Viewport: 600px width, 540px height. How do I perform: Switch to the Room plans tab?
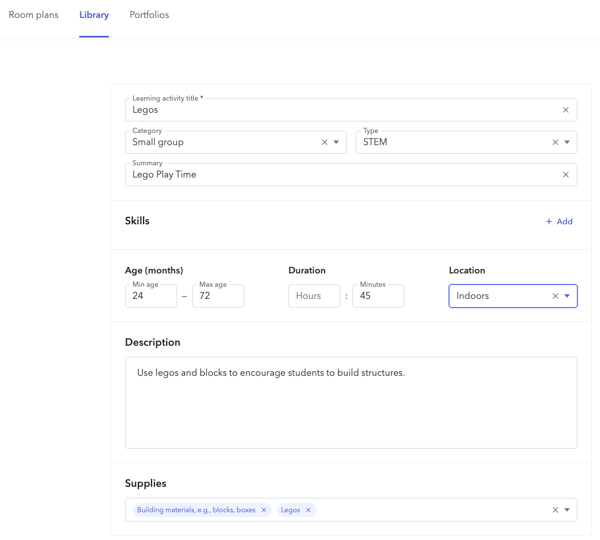point(34,15)
